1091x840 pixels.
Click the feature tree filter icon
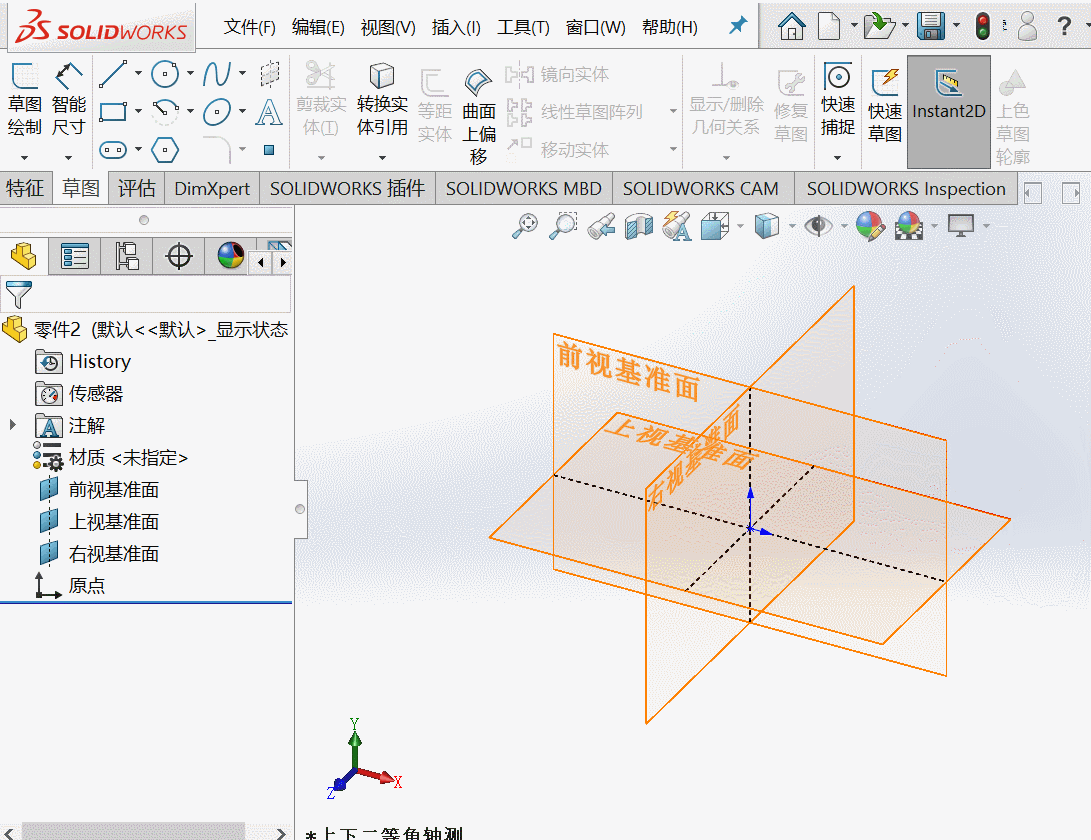[18, 294]
